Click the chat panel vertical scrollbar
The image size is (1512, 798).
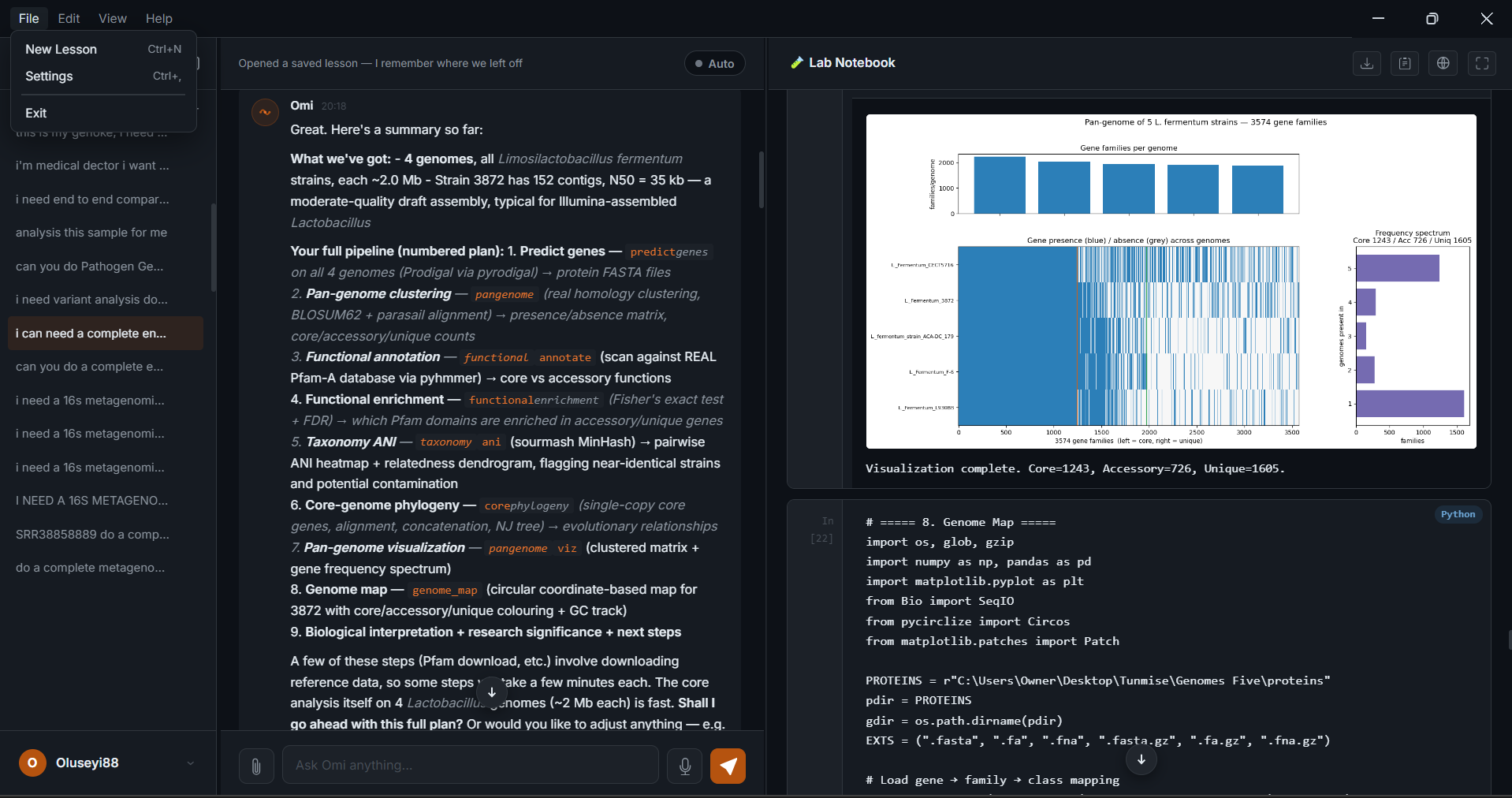[x=761, y=180]
